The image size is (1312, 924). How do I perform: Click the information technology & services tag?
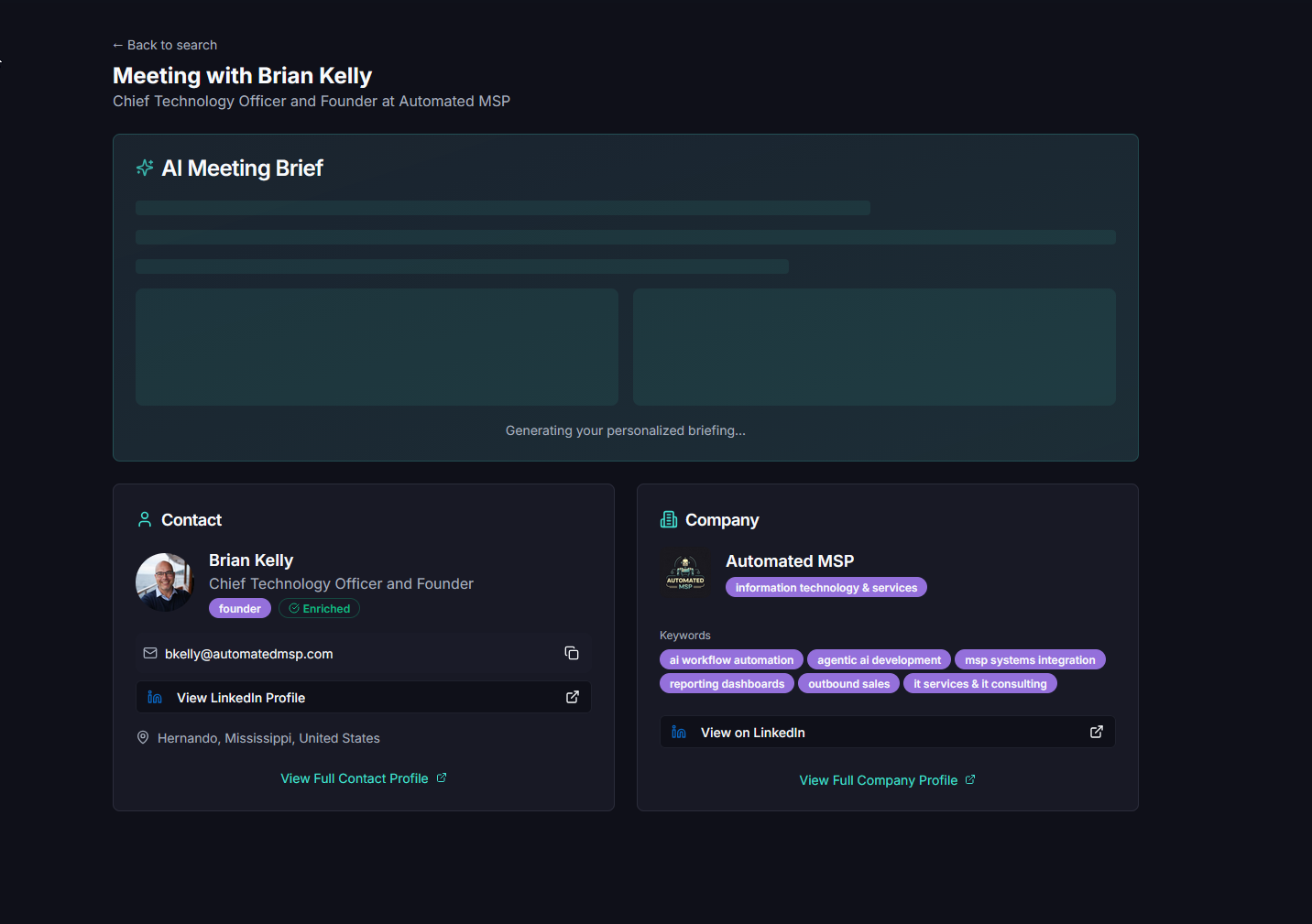[x=825, y=587]
